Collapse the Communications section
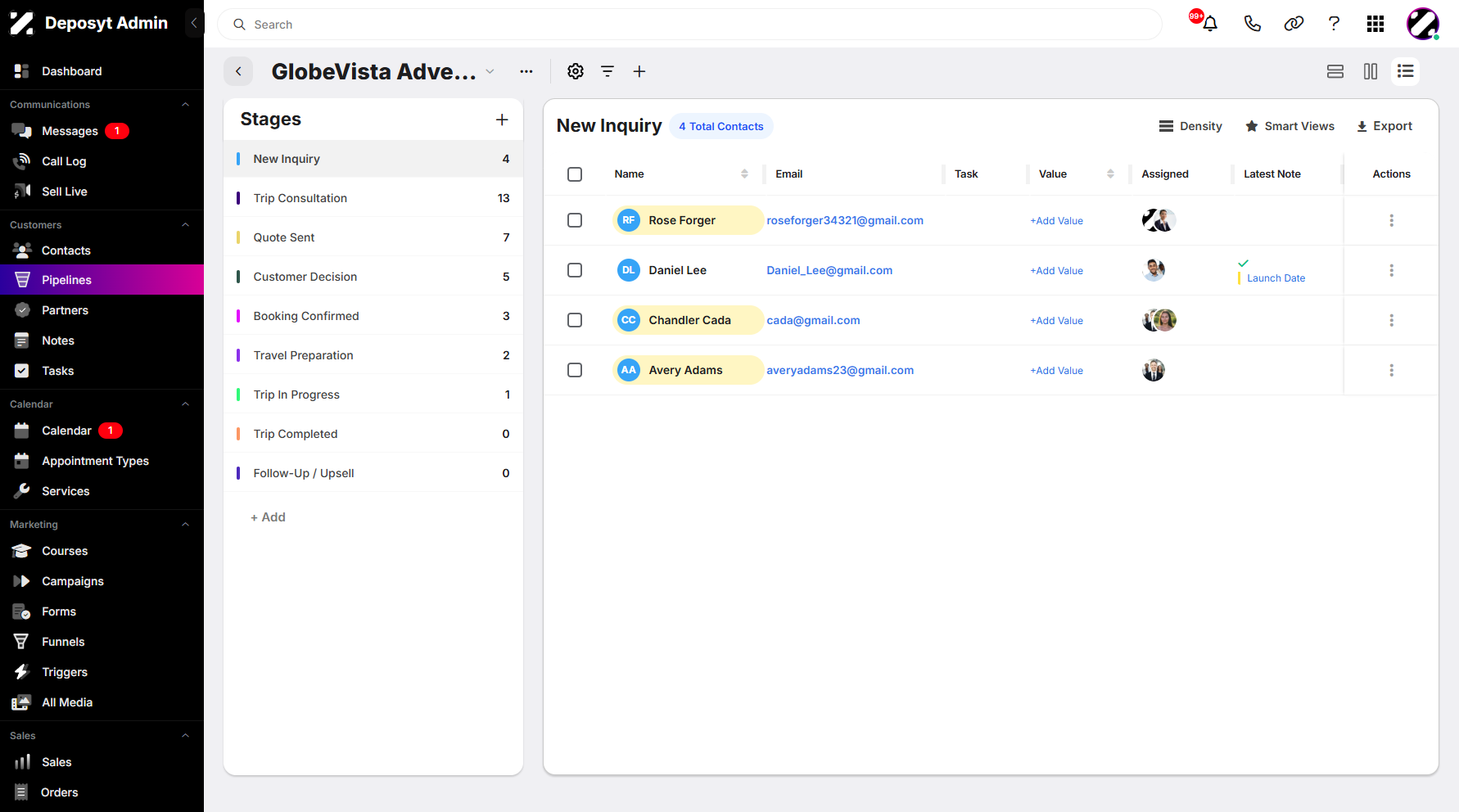This screenshot has height=812, width=1459. 185,105
